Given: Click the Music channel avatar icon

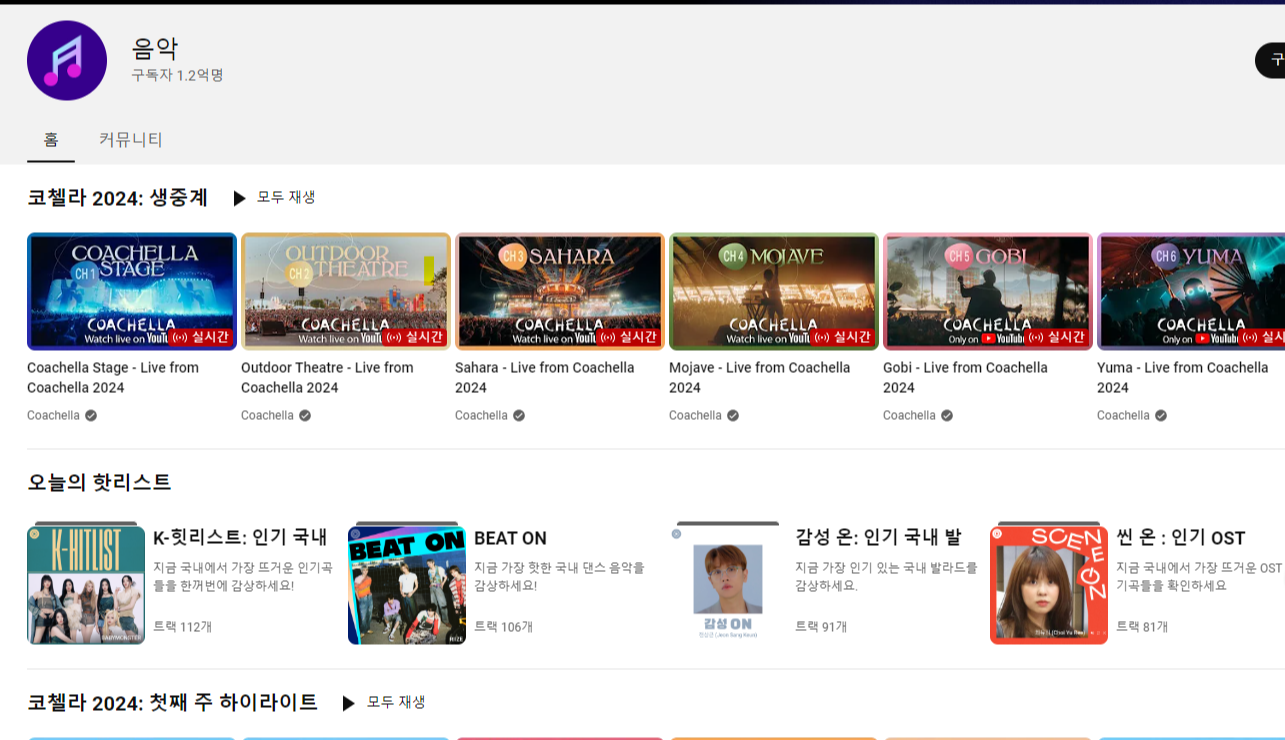Looking at the screenshot, I should (67, 60).
